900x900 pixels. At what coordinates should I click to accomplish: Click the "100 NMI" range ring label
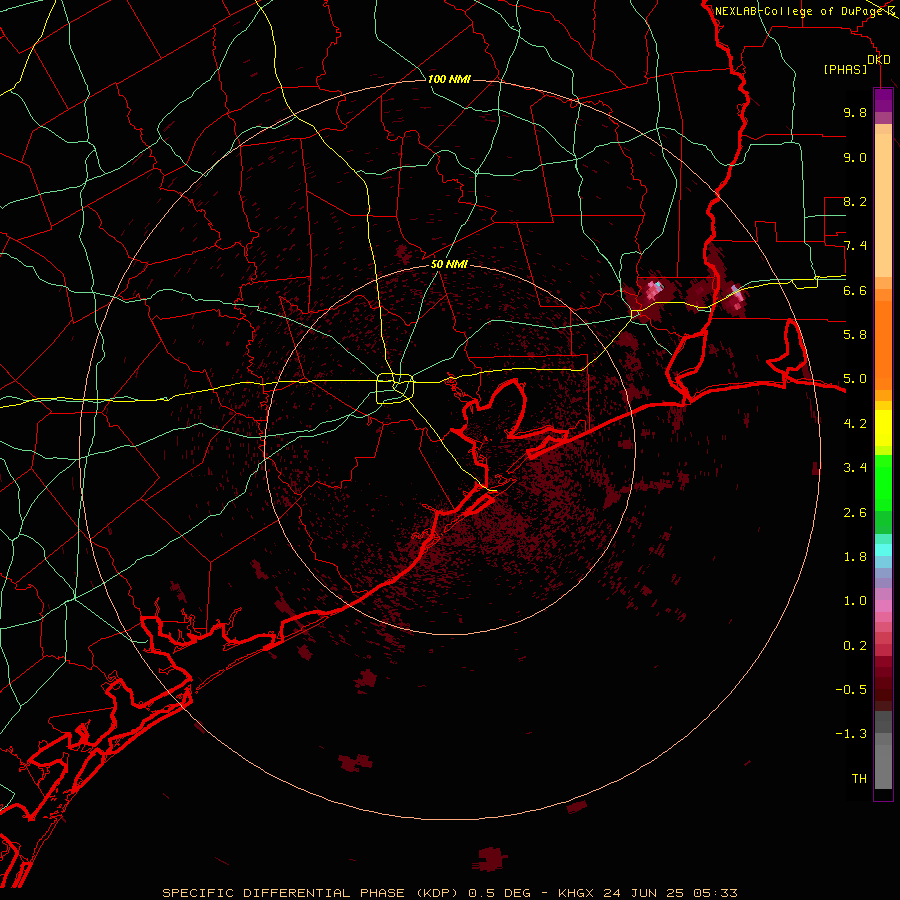[x=449, y=79]
